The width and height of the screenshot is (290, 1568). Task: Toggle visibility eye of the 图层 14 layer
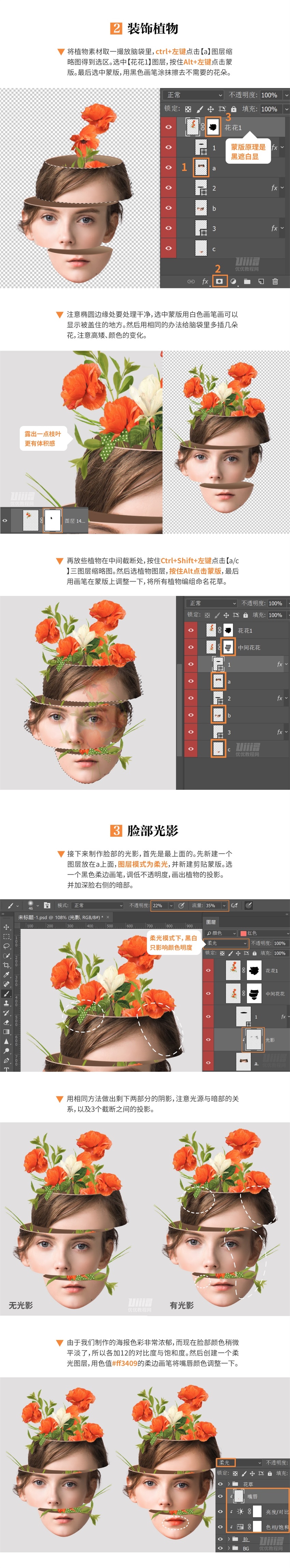pyautogui.click(x=5, y=521)
